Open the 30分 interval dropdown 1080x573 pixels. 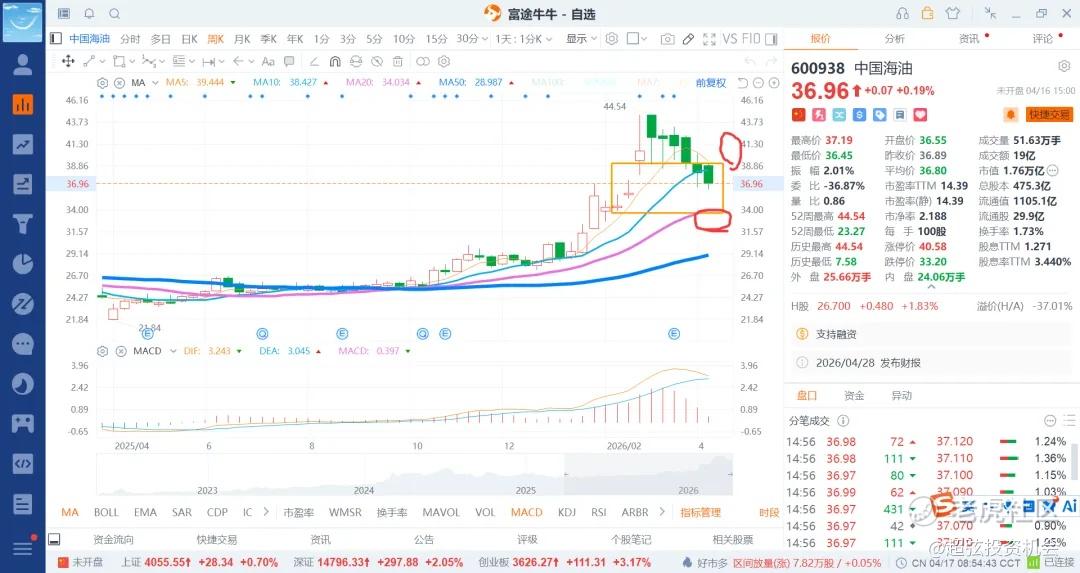472,39
